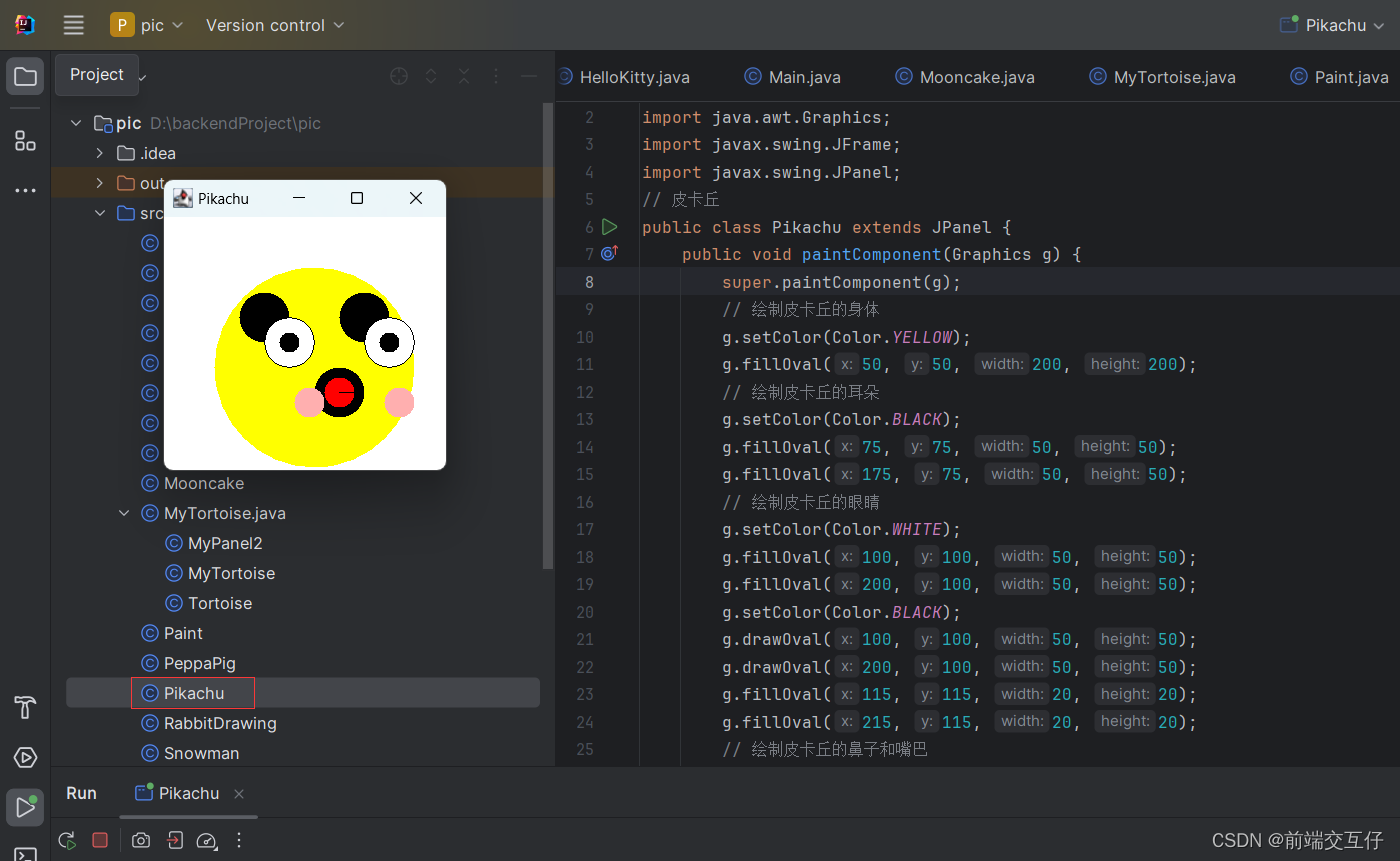Image resolution: width=1400 pixels, height=861 pixels.
Task: Open the Project view selector dropdown arrow
Action: pyautogui.click(x=141, y=77)
